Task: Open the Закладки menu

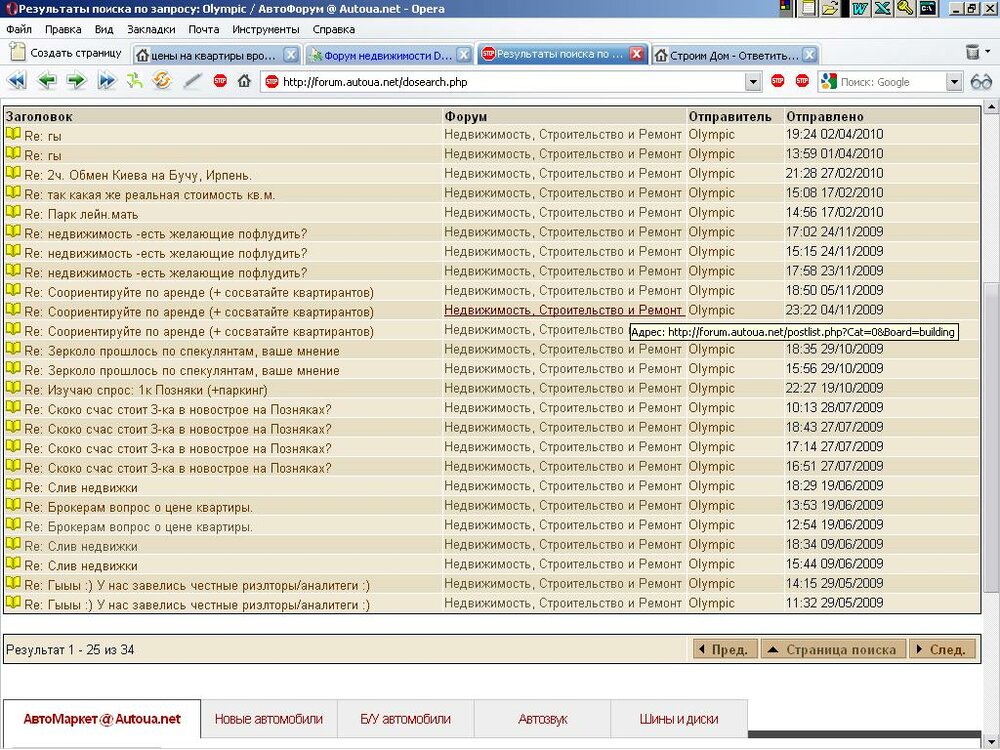Action: pos(151,29)
